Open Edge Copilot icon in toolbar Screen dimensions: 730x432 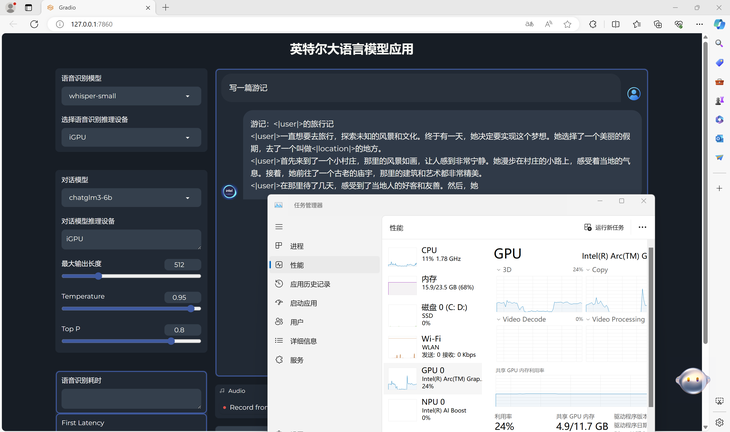719,24
